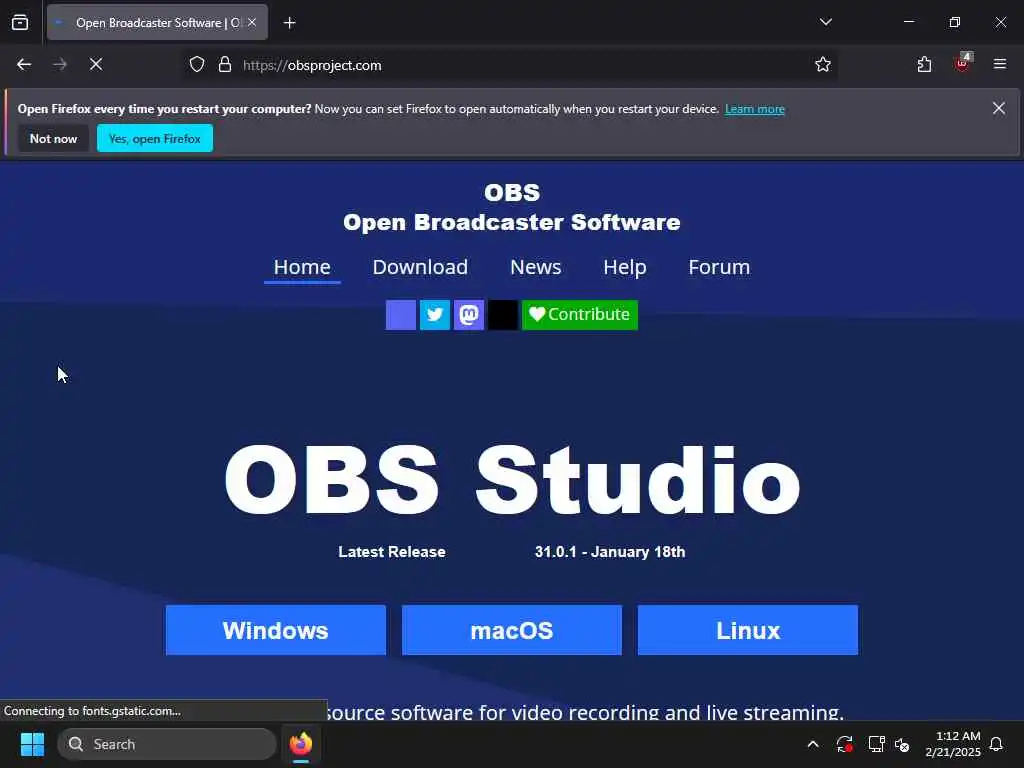The height and width of the screenshot is (768, 1024).
Task: Open the OBS Twitter icon
Action: point(435,315)
